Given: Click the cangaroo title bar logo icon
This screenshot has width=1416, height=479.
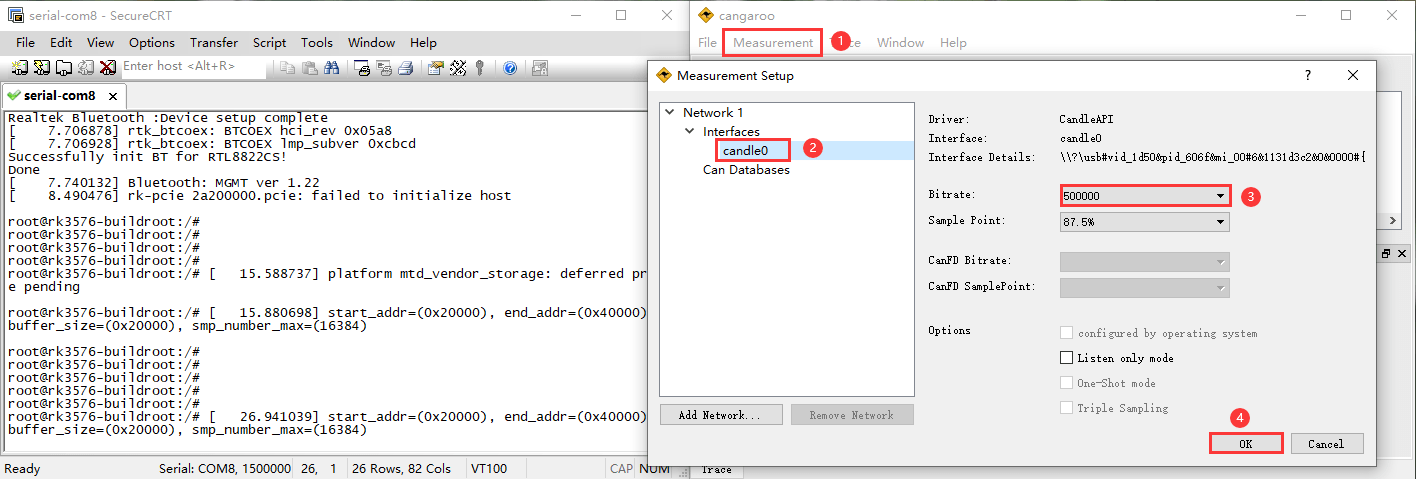Looking at the screenshot, I should click(x=706, y=15).
